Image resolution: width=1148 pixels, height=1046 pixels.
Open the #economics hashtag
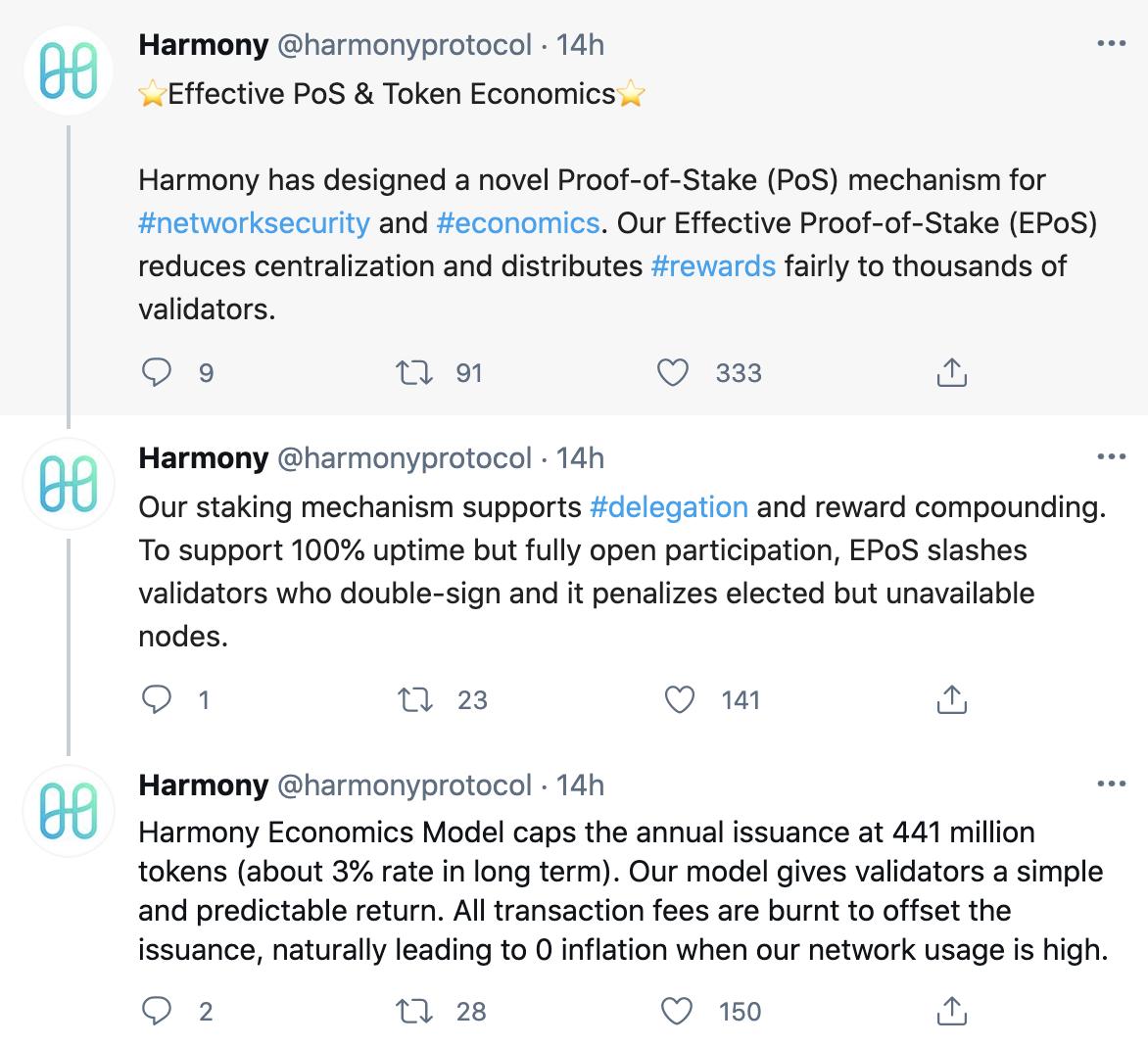(x=518, y=222)
